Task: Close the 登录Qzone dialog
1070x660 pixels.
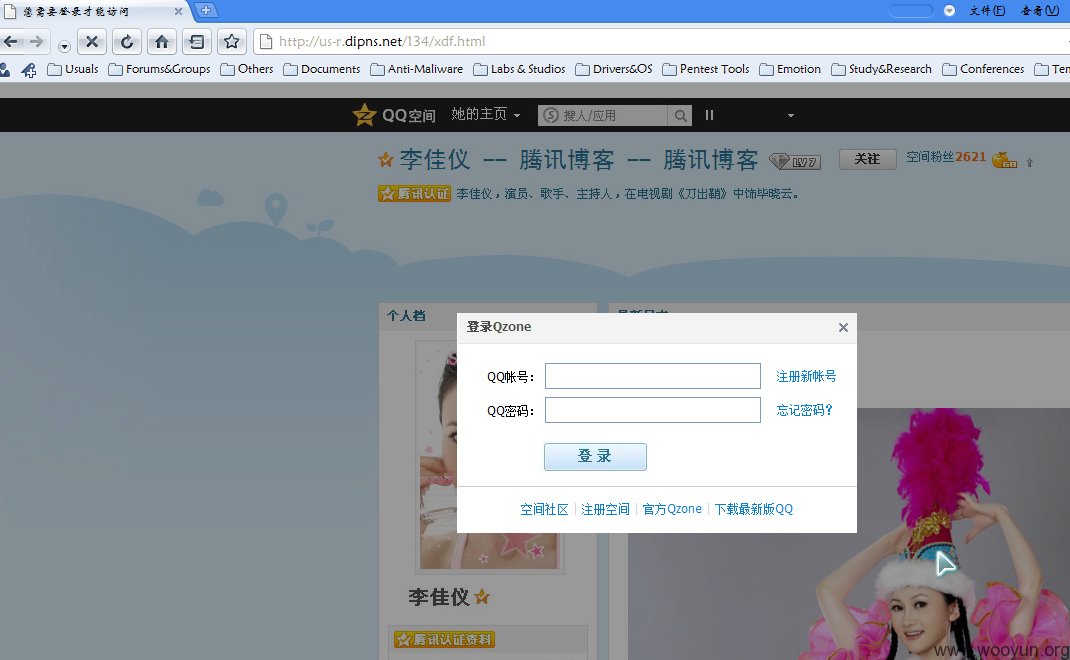Action: point(843,328)
